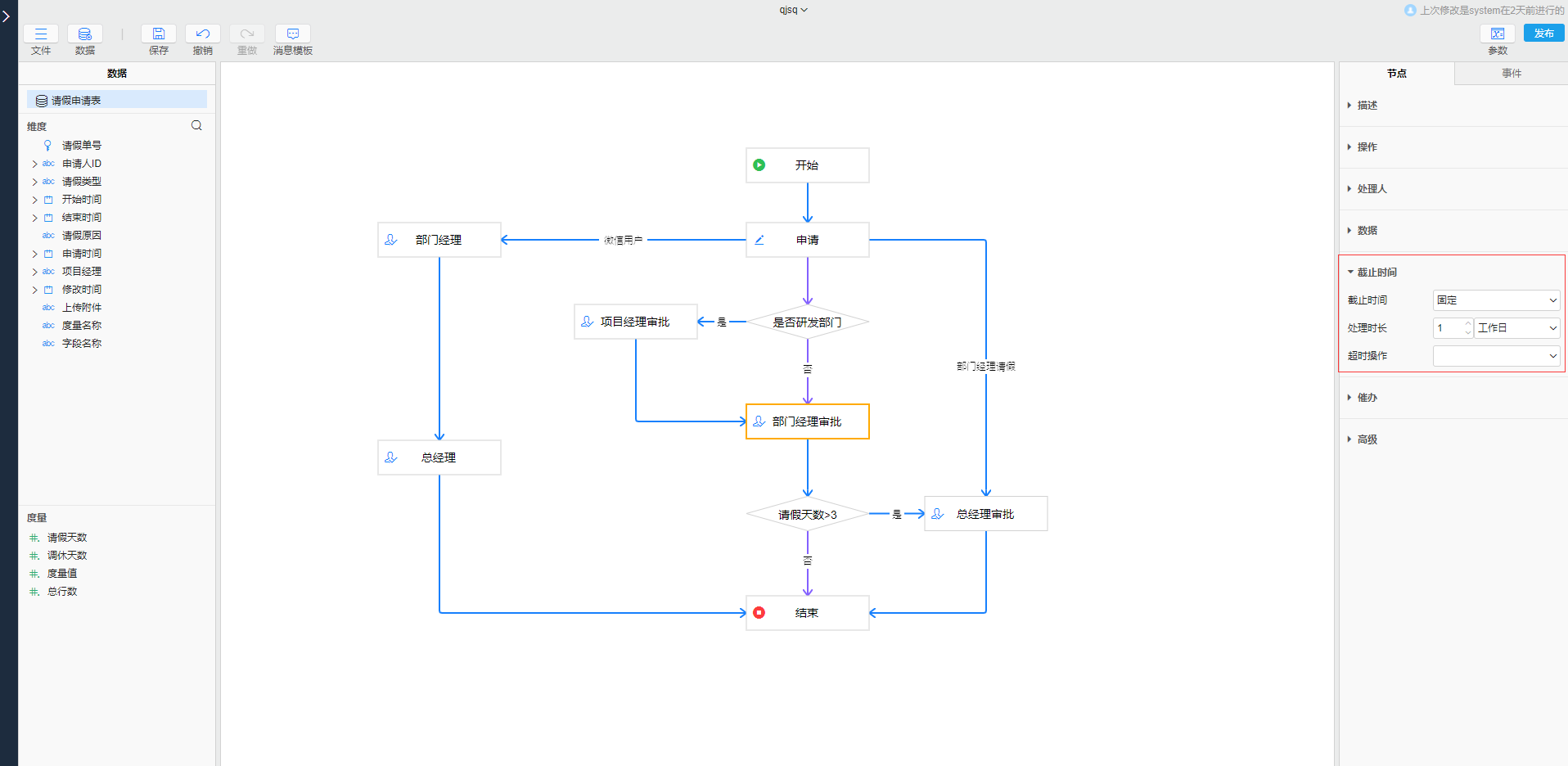The height and width of the screenshot is (766, 1568).
Task: Click the 处理时长 number input field
Action: click(1448, 328)
